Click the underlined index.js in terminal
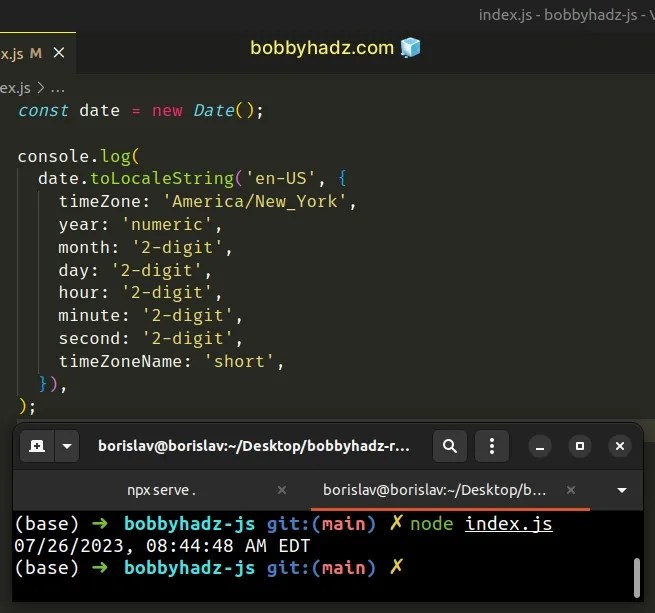Screen dimensions: 655x613 509,524
